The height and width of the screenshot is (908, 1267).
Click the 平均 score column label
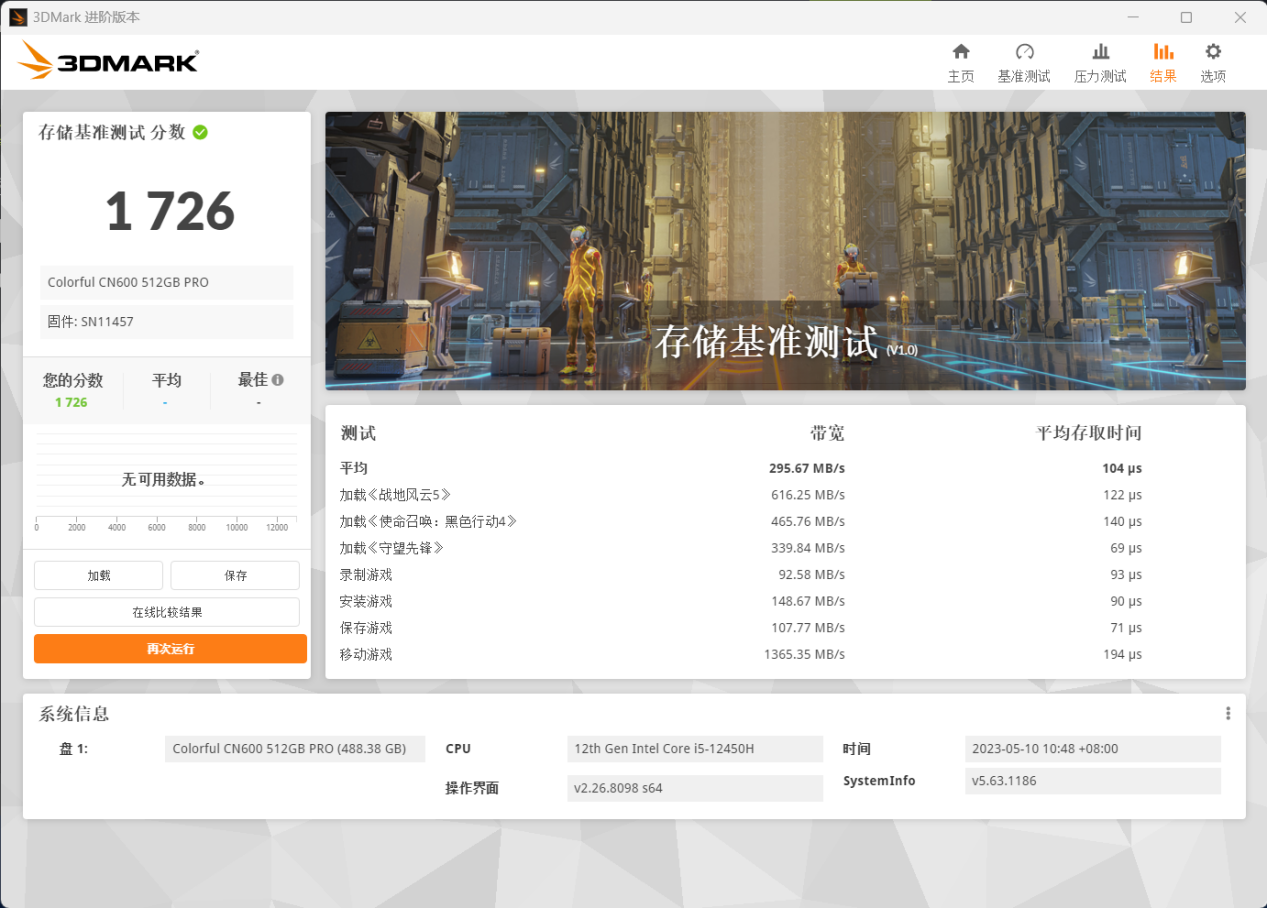click(x=166, y=380)
